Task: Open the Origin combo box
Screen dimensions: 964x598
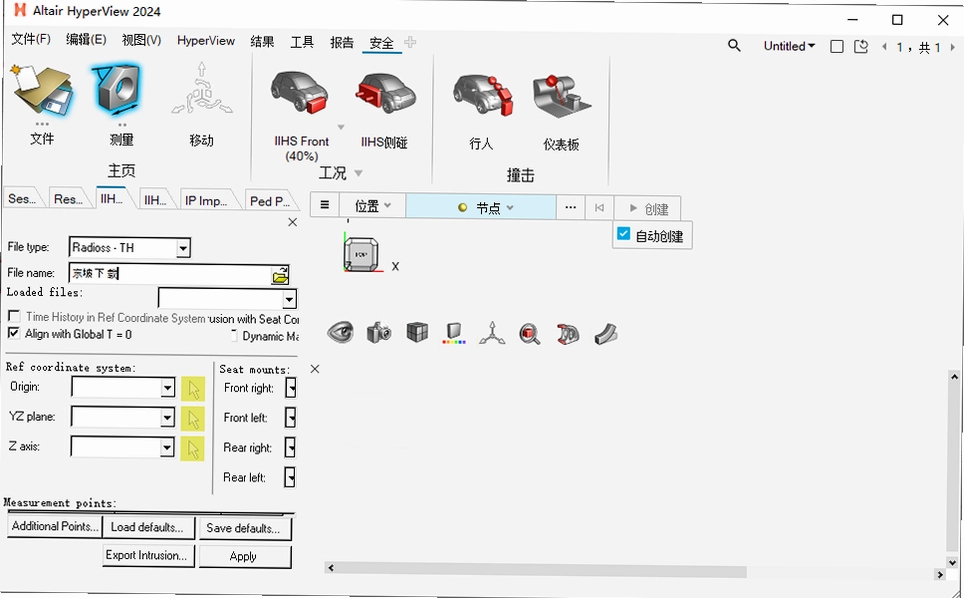Action: point(167,388)
